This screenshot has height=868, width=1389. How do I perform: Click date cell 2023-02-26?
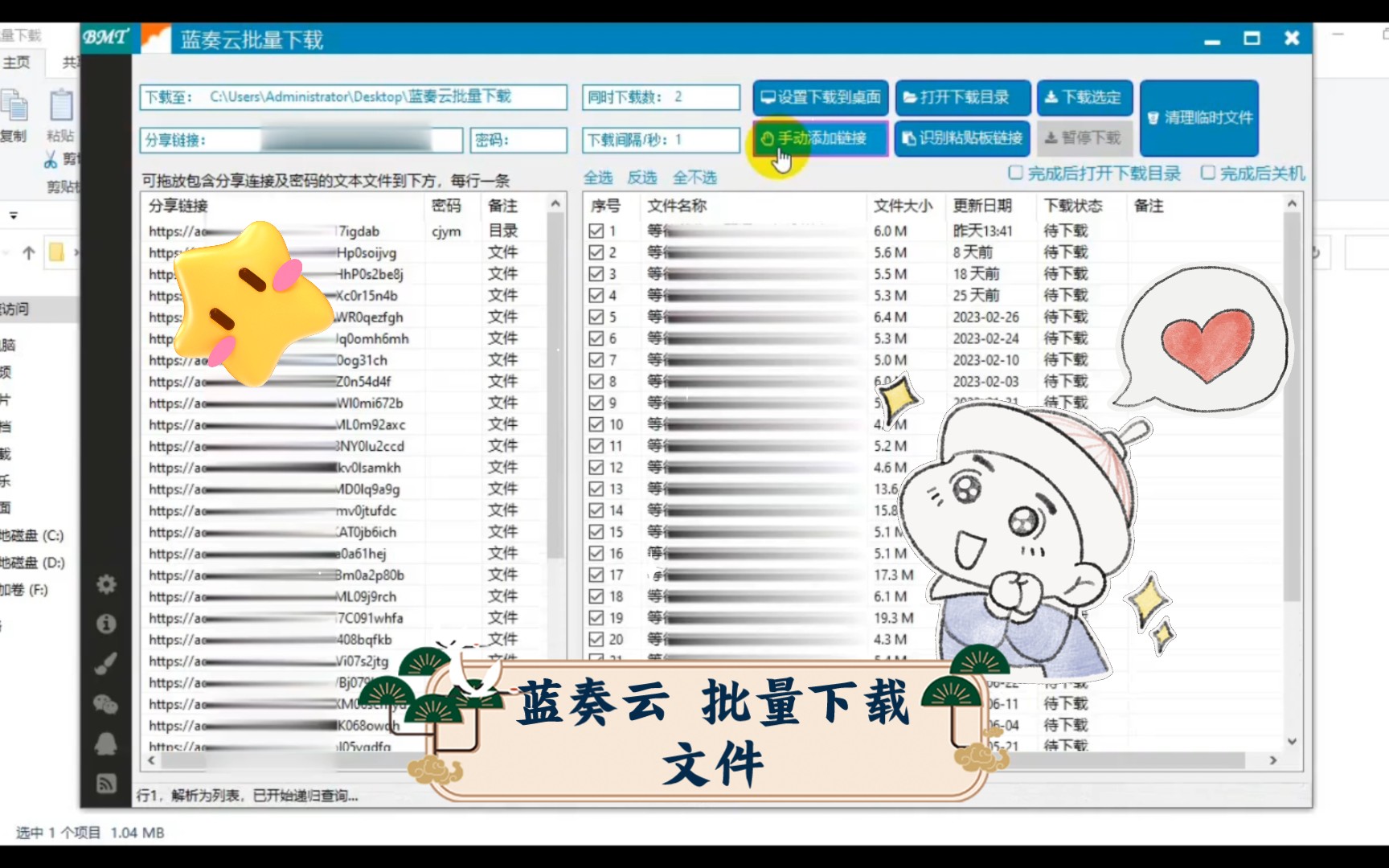[985, 317]
